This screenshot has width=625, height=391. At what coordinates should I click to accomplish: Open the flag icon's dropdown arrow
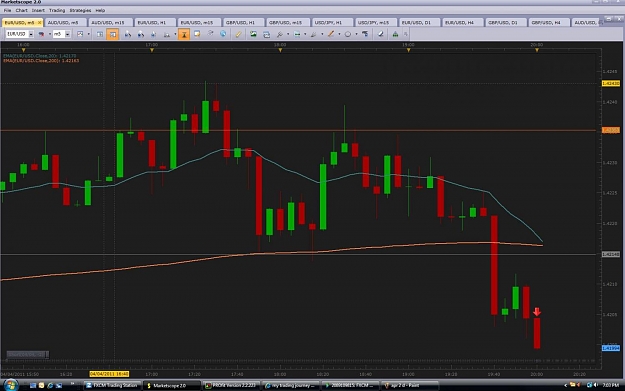(50, 34)
